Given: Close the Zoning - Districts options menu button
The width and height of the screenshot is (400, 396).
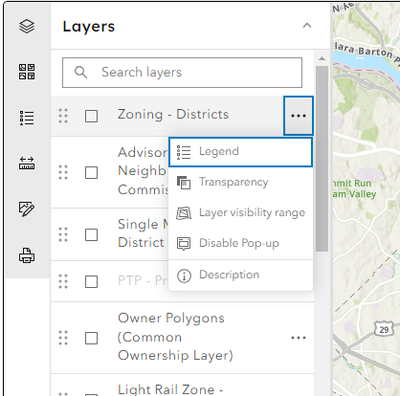Looking at the screenshot, I should [x=298, y=116].
